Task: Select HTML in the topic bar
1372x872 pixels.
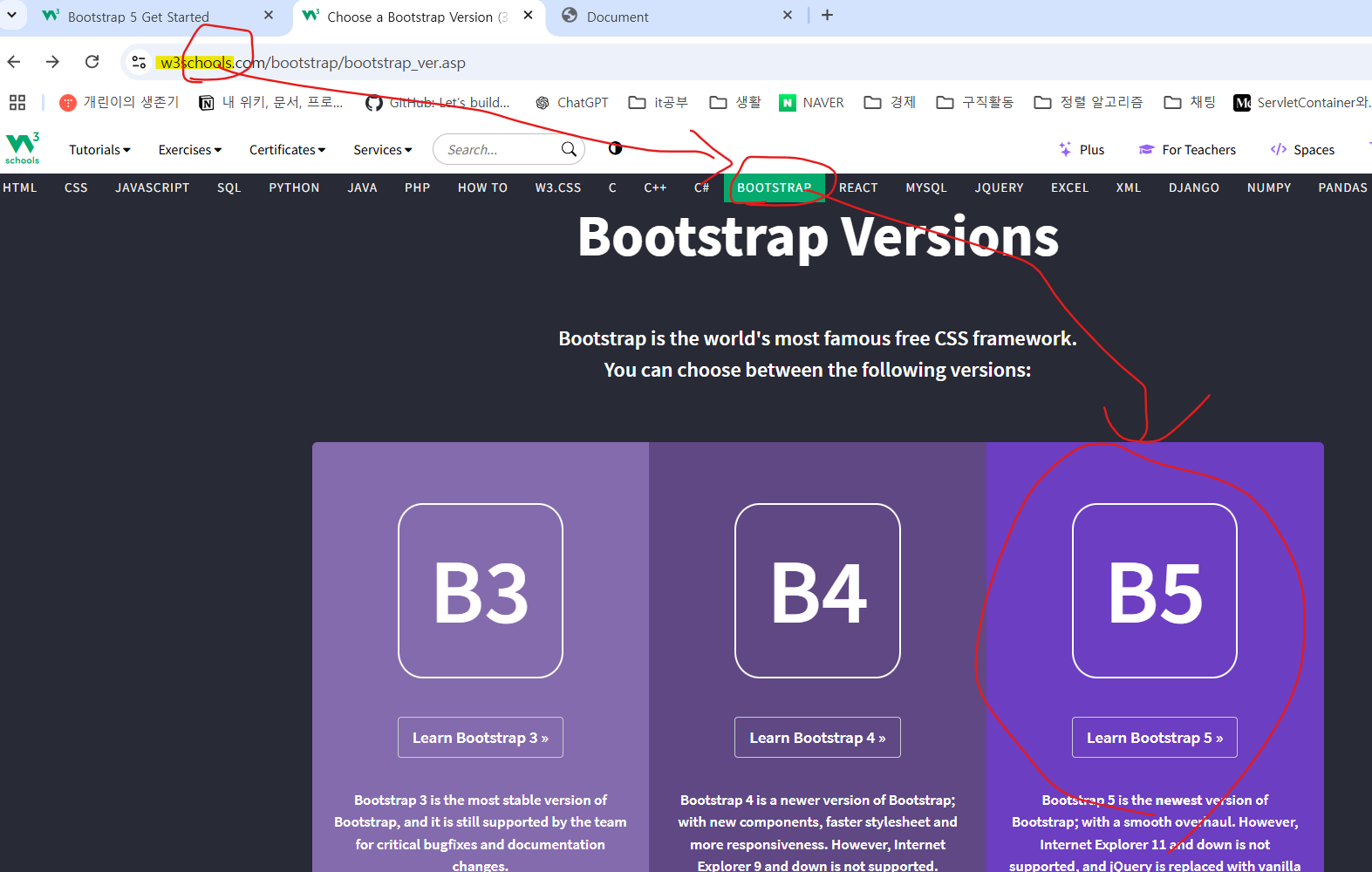Action: (x=20, y=187)
